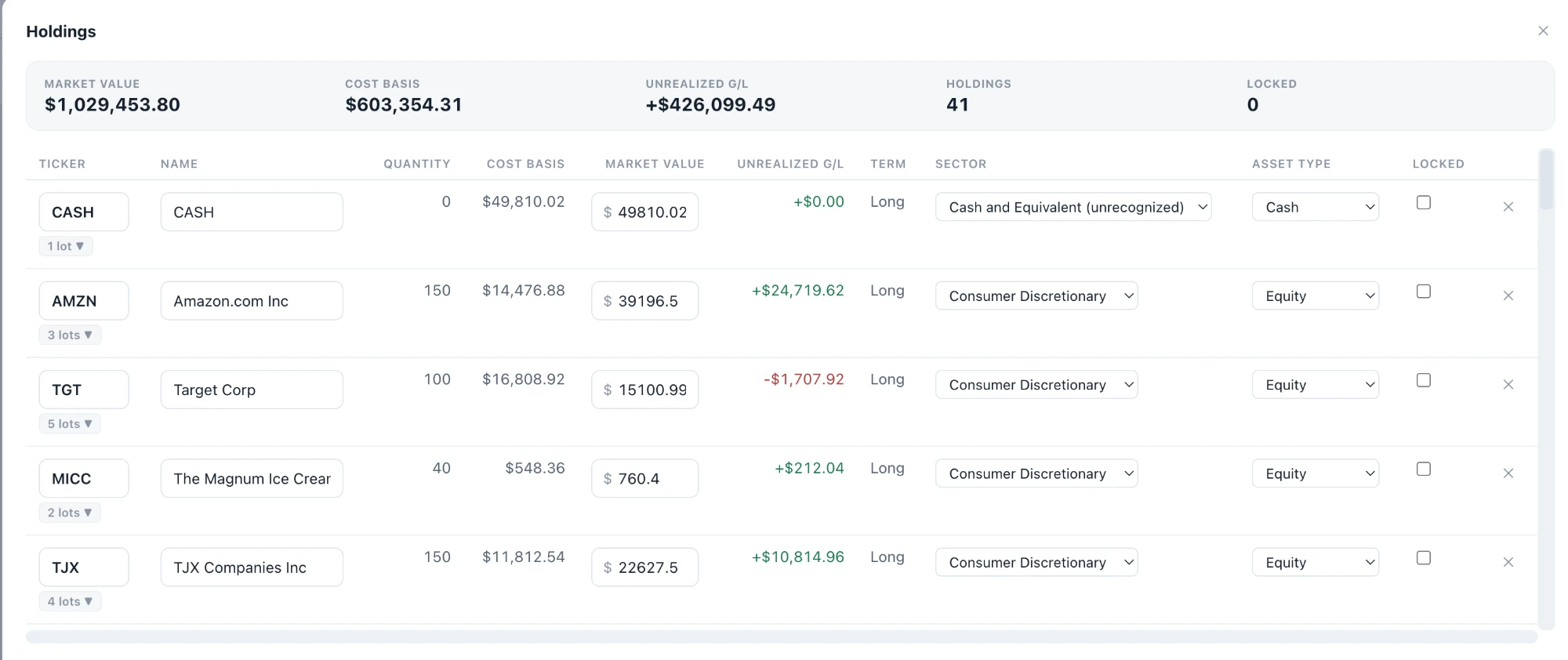Open the CASH asset type dropdown
The image size is (1568, 660).
[x=1316, y=207]
